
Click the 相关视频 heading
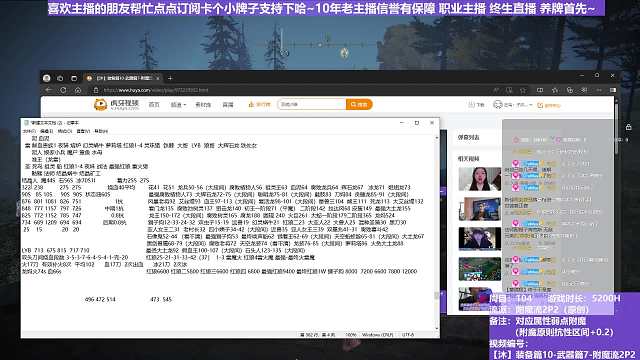click(x=468, y=159)
